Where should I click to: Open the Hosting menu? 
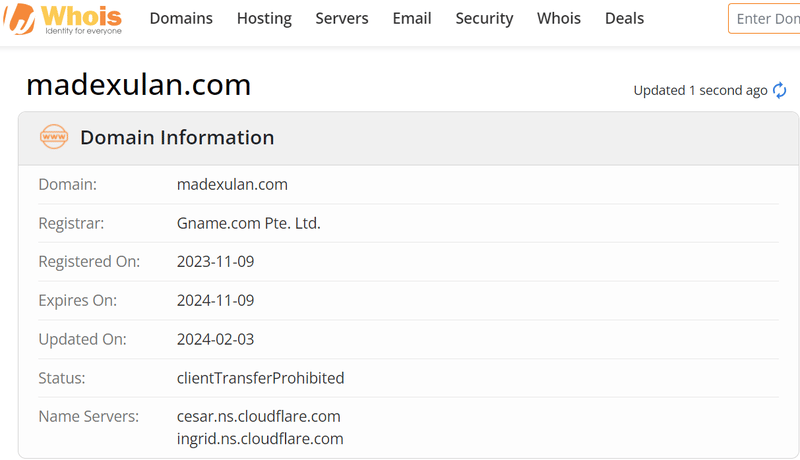pyautogui.click(x=264, y=18)
